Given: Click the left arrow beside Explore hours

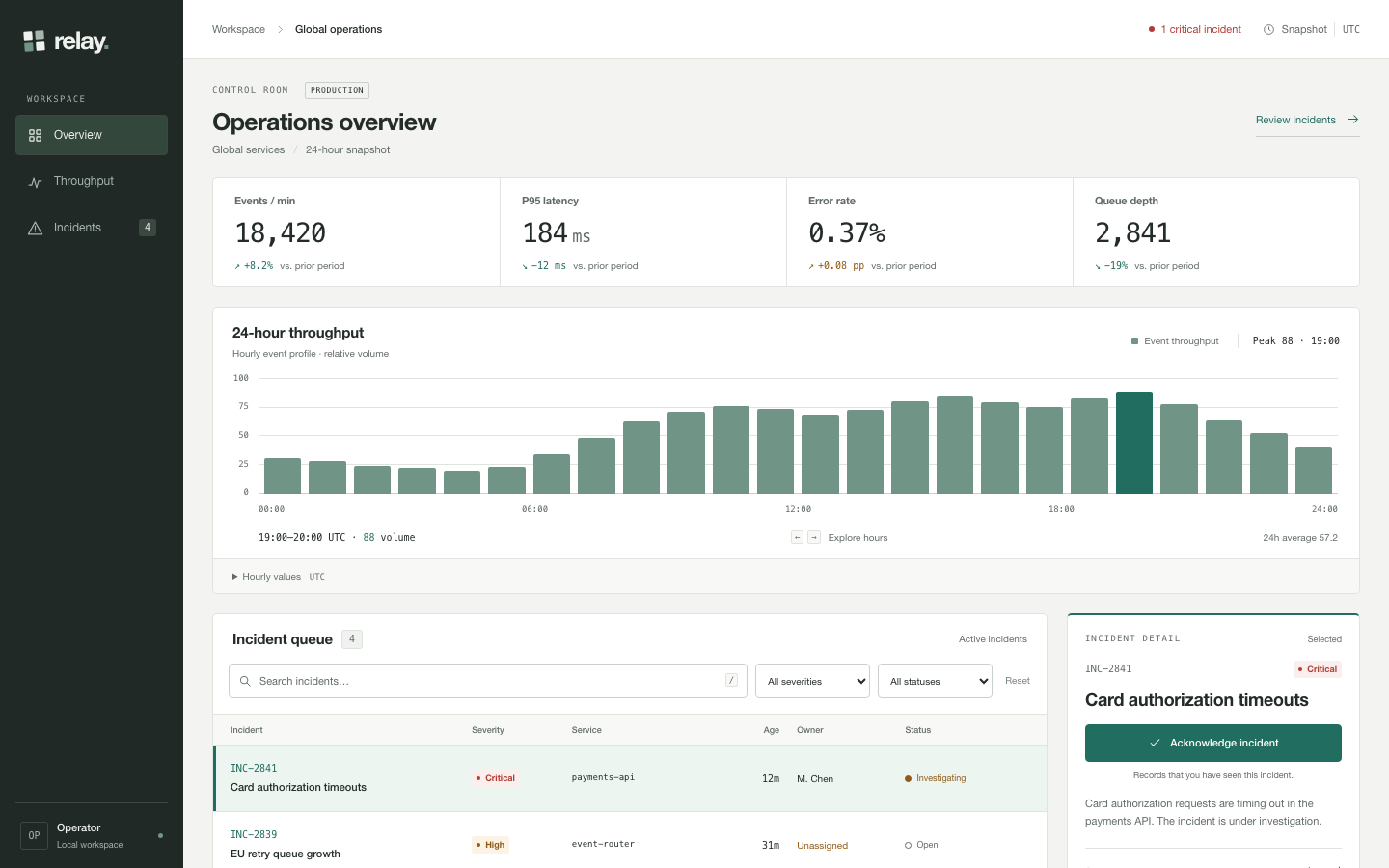Looking at the screenshot, I should point(797,537).
